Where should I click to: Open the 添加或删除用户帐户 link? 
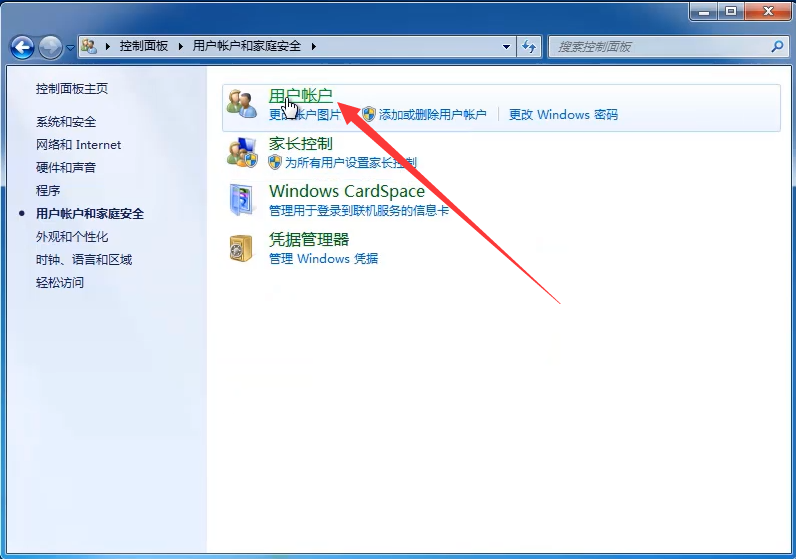coord(432,115)
